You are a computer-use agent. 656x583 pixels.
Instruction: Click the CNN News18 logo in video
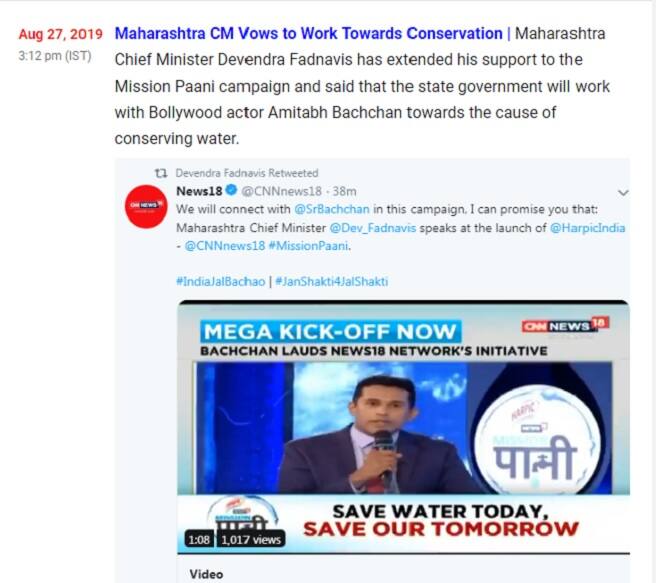click(565, 325)
